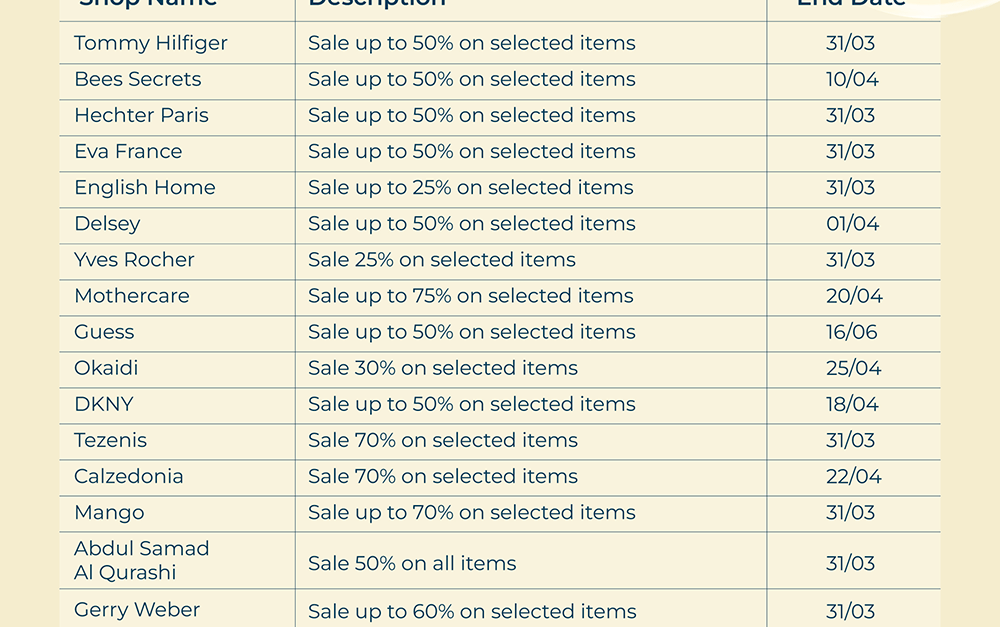This screenshot has width=1000, height=627.
Task: Select Yves Rocher shop name
Action: (x=134, y=260)
